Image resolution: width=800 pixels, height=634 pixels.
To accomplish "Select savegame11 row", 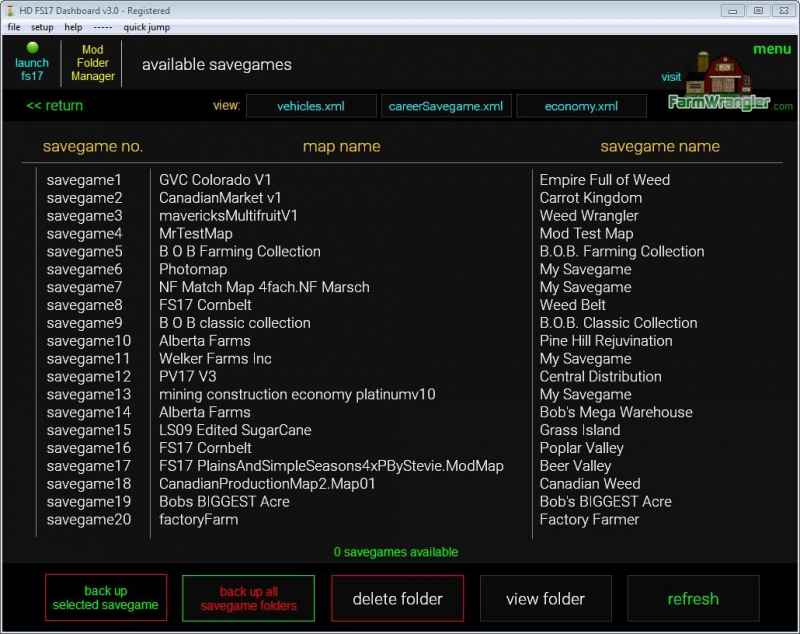I will click(x=88, y=359).
